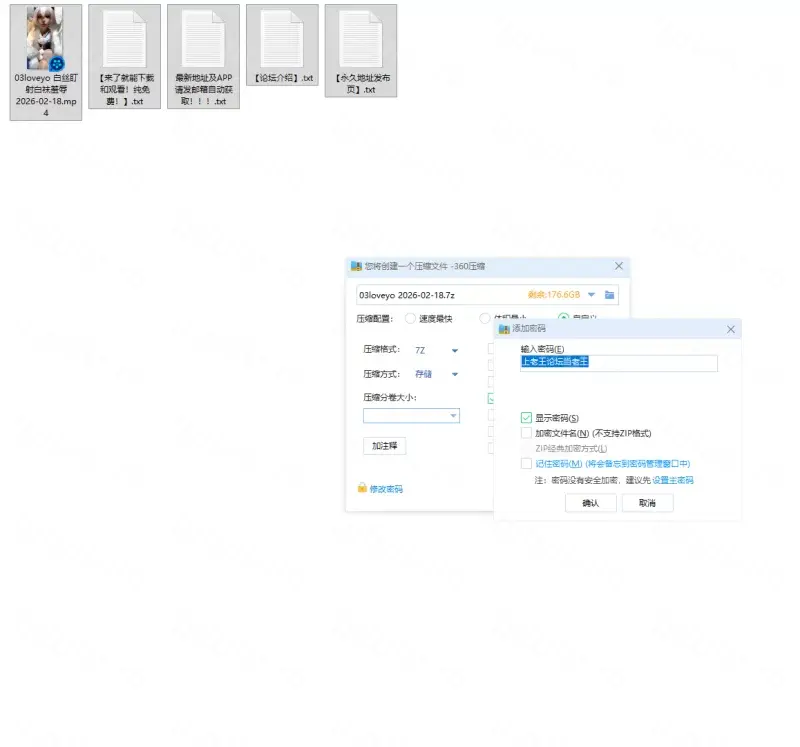Click the 剩余:176.6GB free space label
Image resolution: width=800 pixels, height=747 pixels.
coord(554,295)
